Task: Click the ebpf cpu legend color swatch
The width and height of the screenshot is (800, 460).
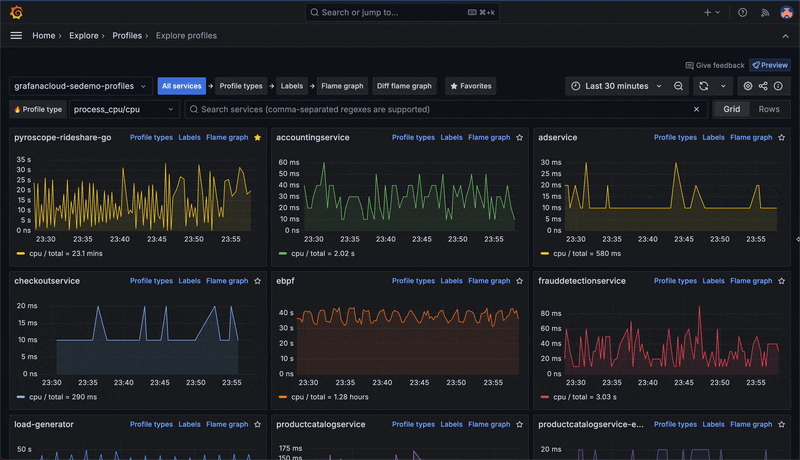Action: [282, 397]
